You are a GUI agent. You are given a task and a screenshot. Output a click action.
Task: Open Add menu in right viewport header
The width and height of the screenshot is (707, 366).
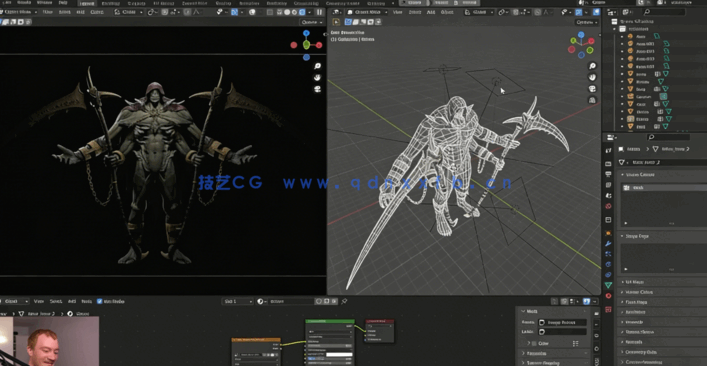pos(431,12)
